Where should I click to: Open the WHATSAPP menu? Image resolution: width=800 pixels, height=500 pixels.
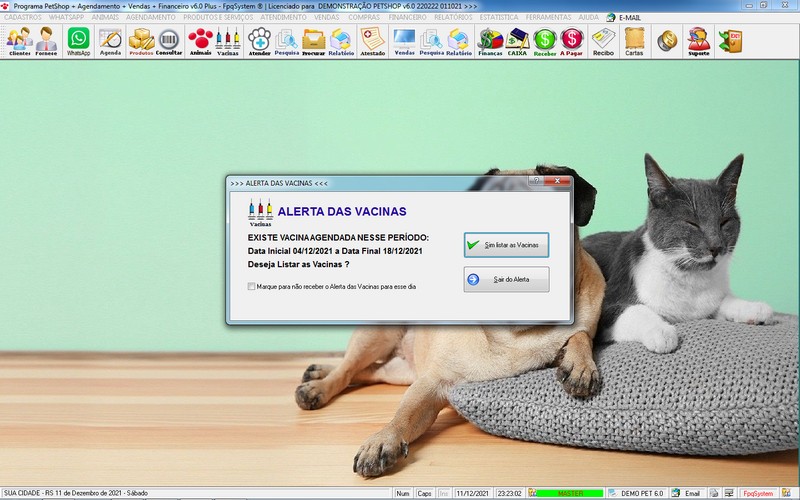(x=66, y=17)
